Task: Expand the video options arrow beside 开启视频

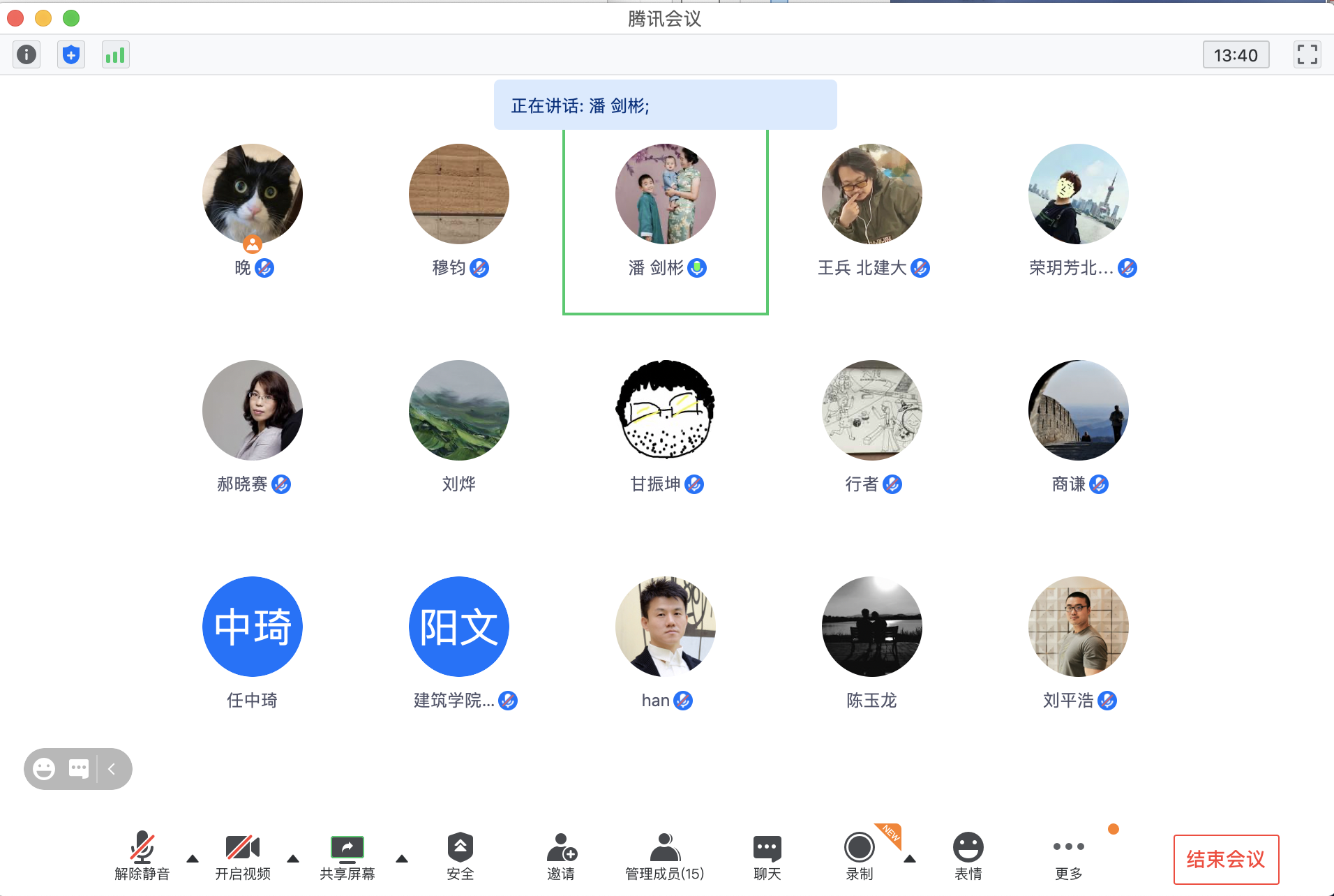Action: 293,859
